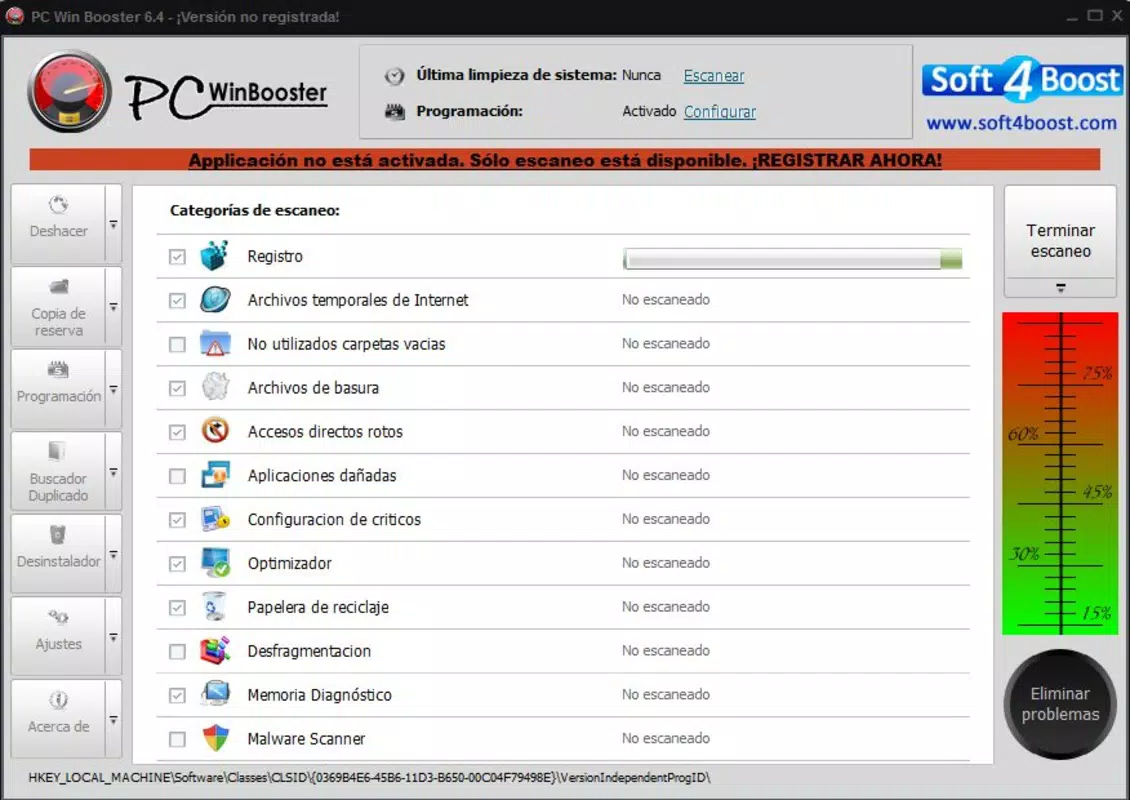Image resolution: width=1130 pixels, height=800 pixels.
Task: Open the Acerca de sidebar item
Action: [x=58, y=719]
